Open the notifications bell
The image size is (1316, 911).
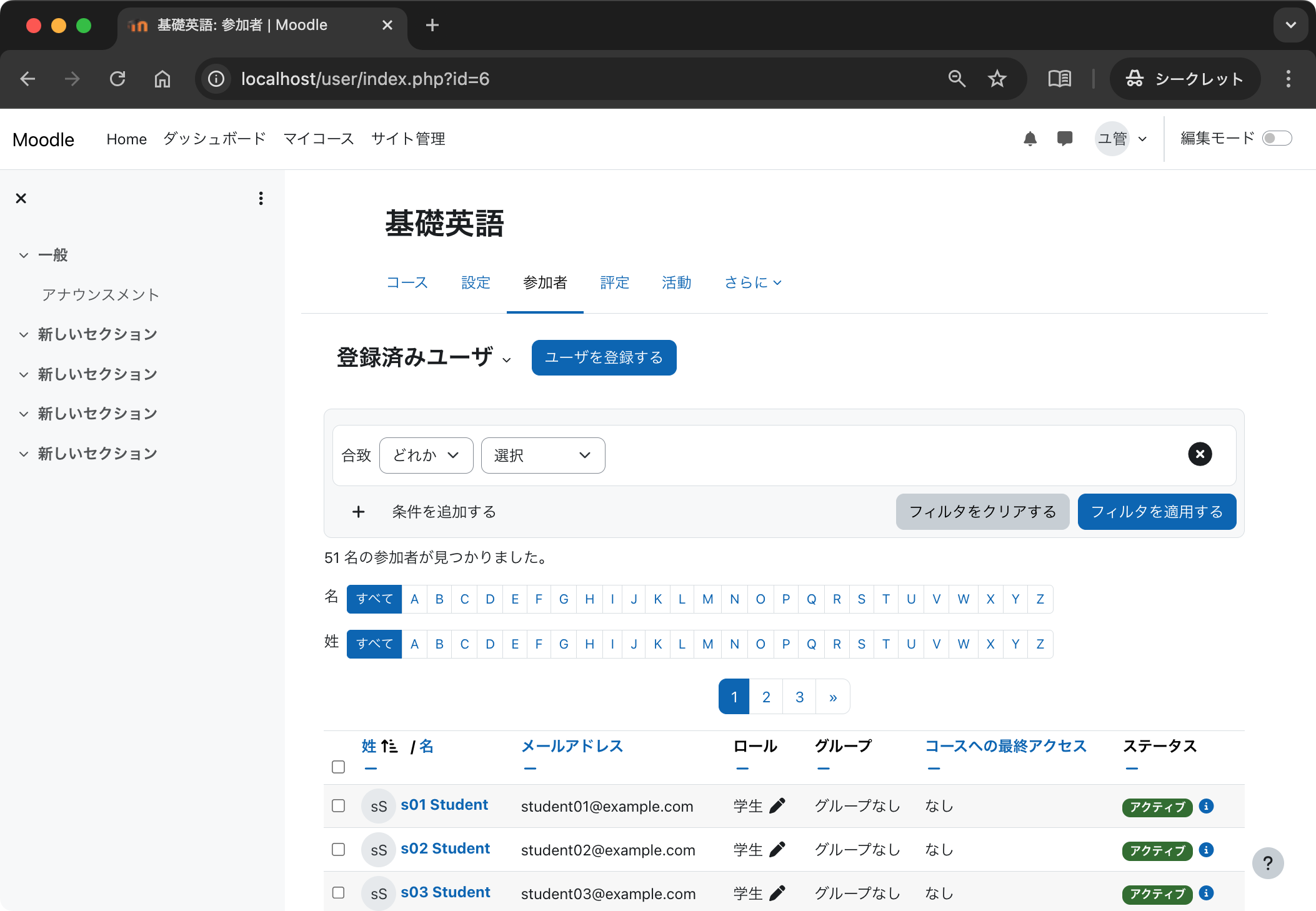pyautogui.click(x=1030, y=138)
